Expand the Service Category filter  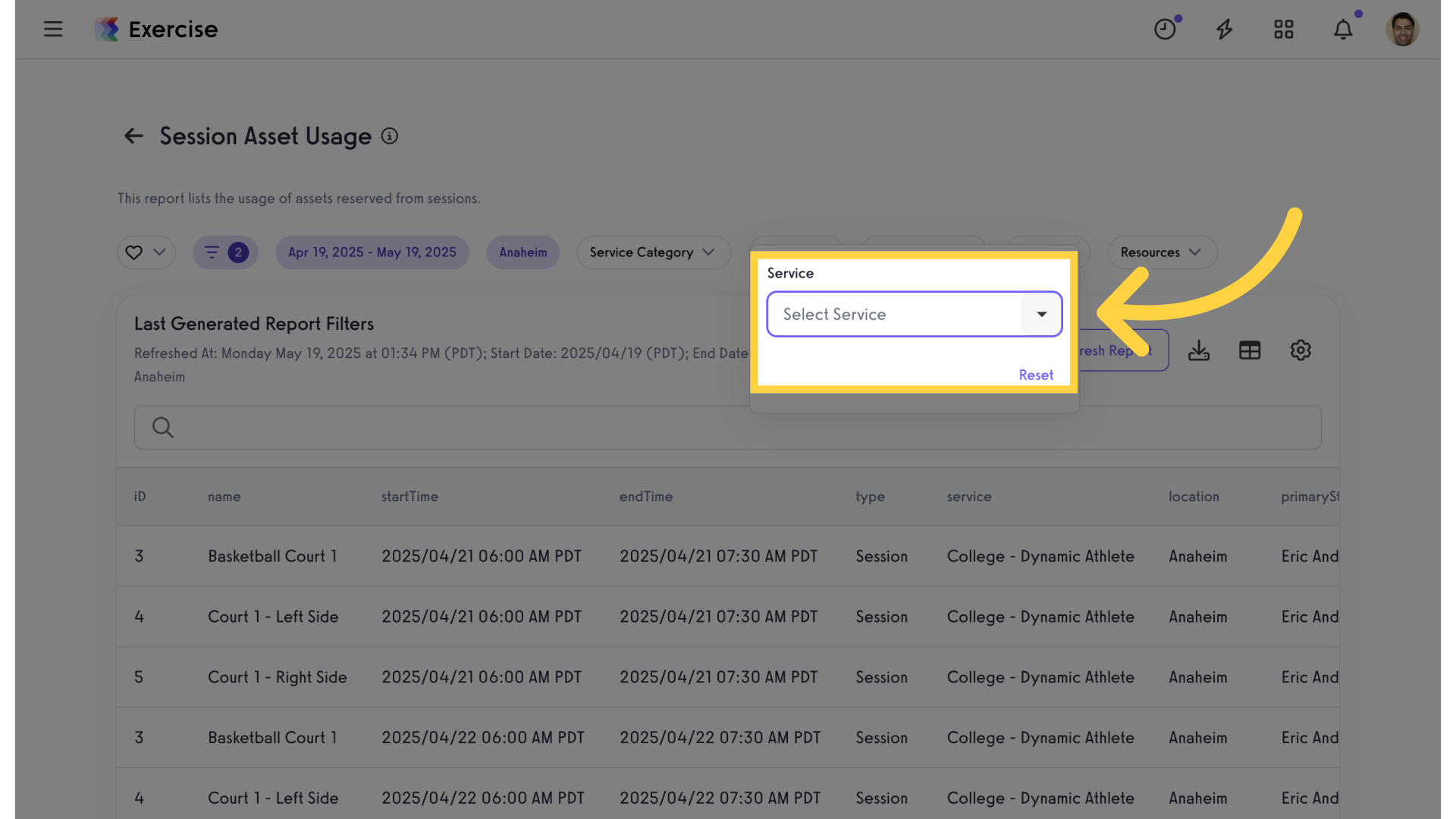pyautogui.click(x=653, y=253)
